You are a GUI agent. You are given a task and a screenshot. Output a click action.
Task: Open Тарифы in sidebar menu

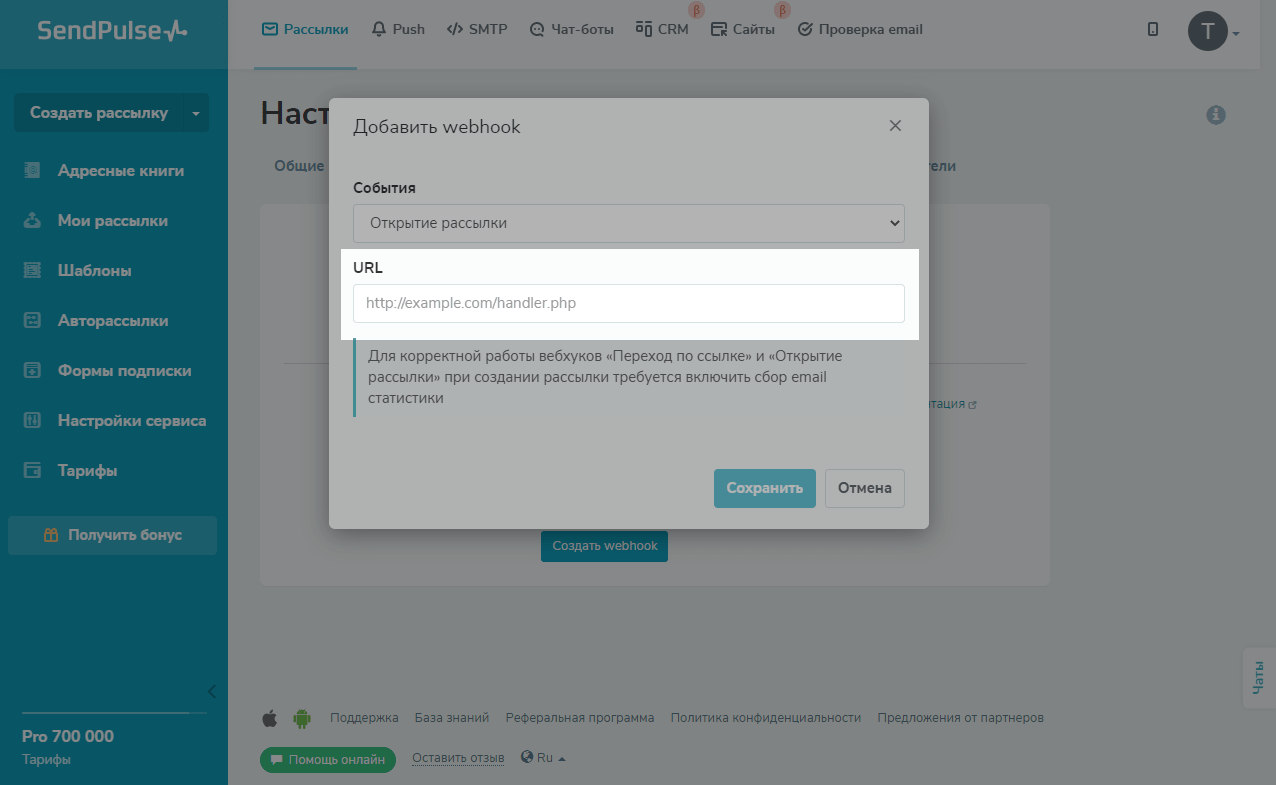tap(87, 471)
